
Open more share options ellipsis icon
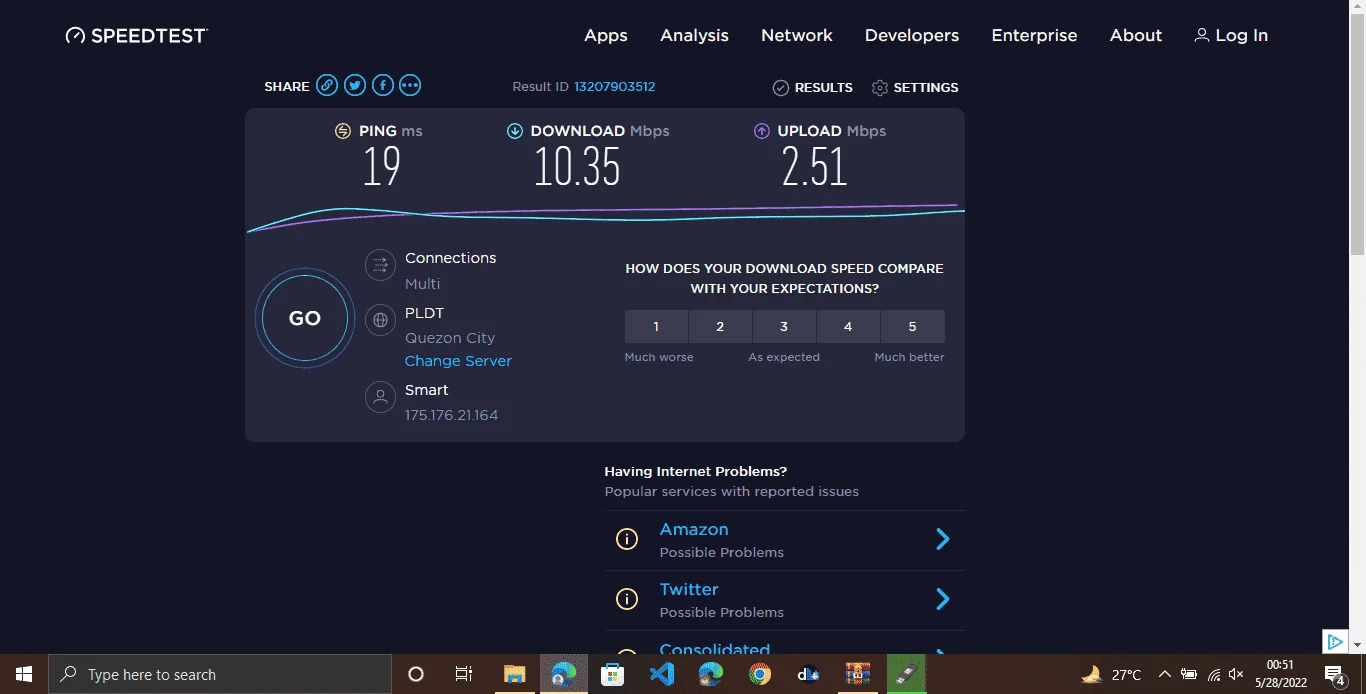pyautogui.click(x=410, y=86)
